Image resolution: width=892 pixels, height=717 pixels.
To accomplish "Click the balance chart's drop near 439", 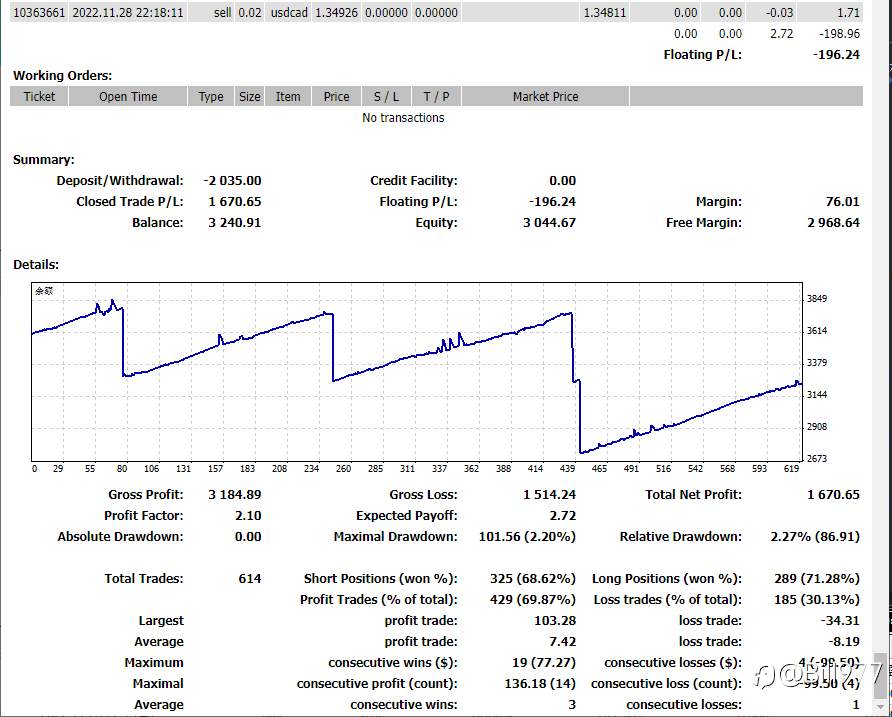I will [576, 382].
